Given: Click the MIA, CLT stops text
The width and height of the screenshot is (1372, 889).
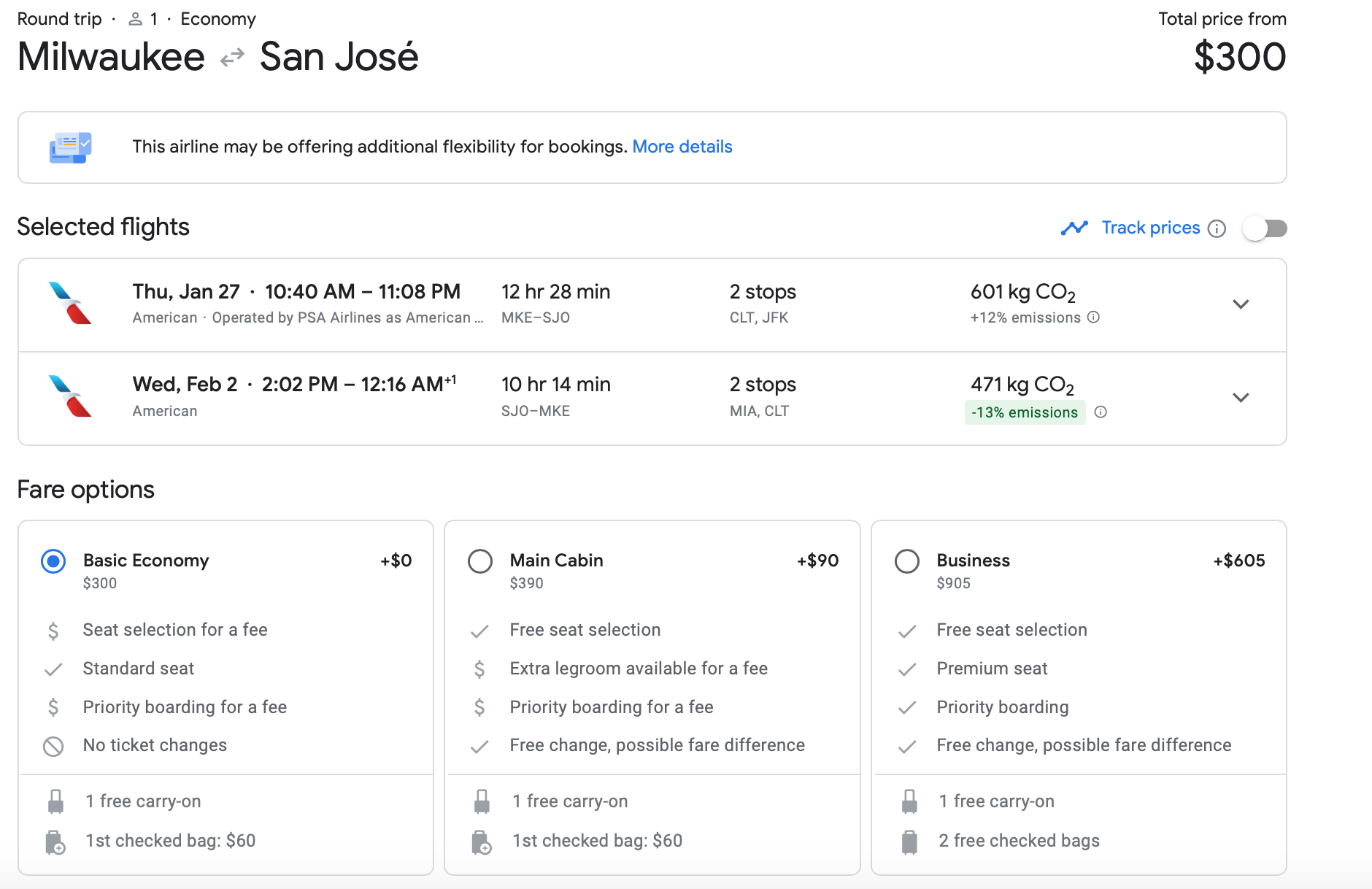Looking at the screenshot, I should [759, 411].
